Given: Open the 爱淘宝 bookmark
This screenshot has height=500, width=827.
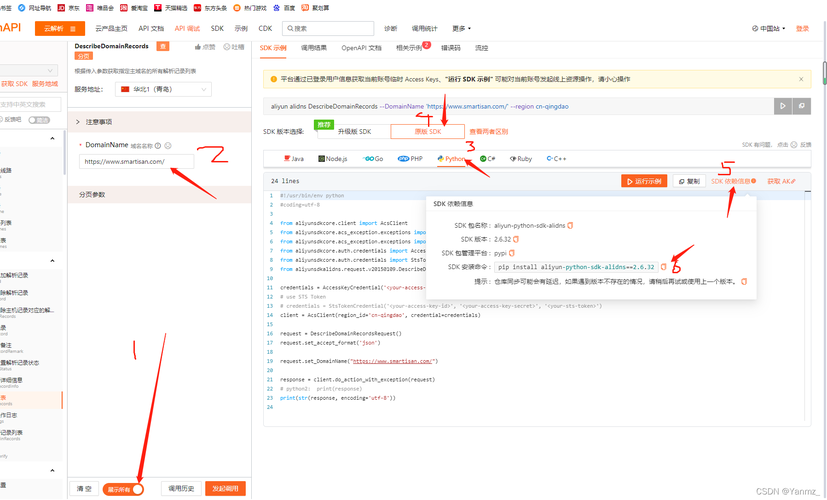Looking at the screenshot, I should point(134,8).
